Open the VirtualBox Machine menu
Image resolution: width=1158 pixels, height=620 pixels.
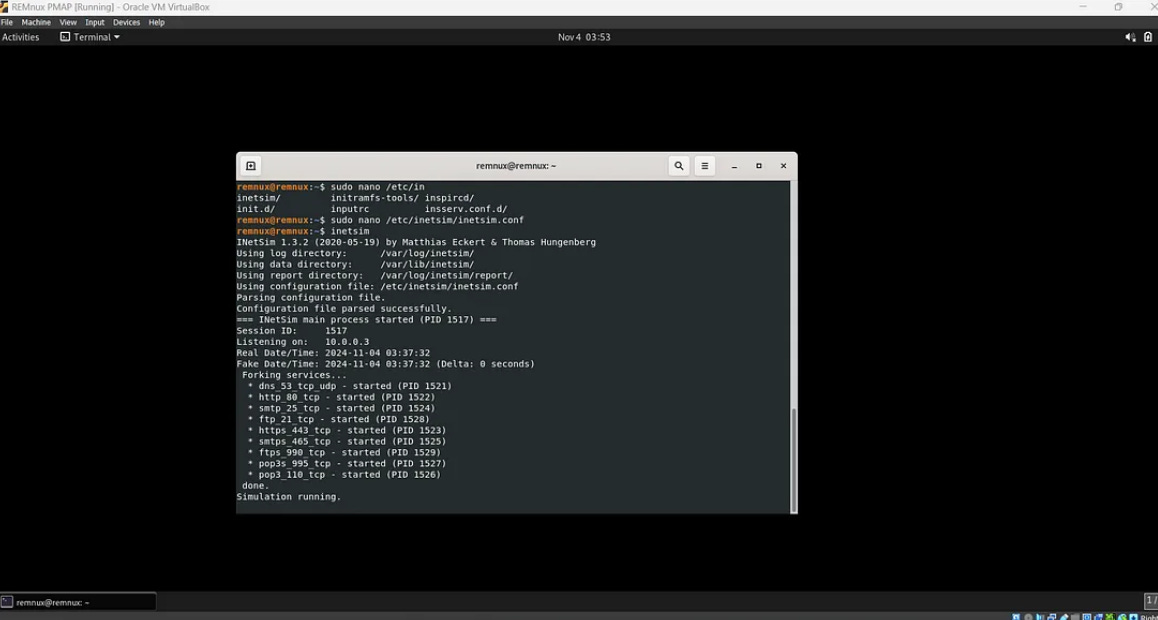point(36,22)
